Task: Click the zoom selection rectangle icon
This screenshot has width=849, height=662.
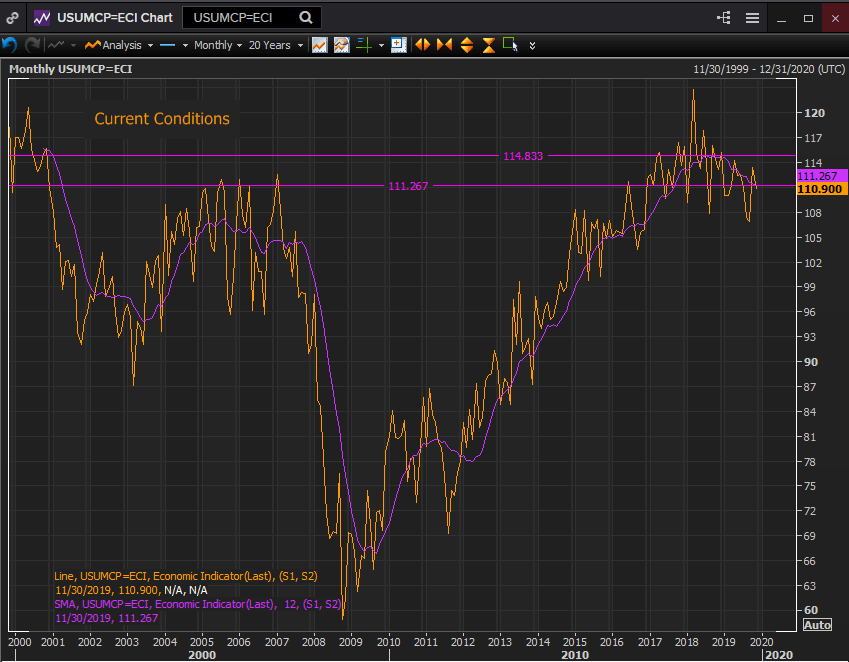Action: coord(510,45)
